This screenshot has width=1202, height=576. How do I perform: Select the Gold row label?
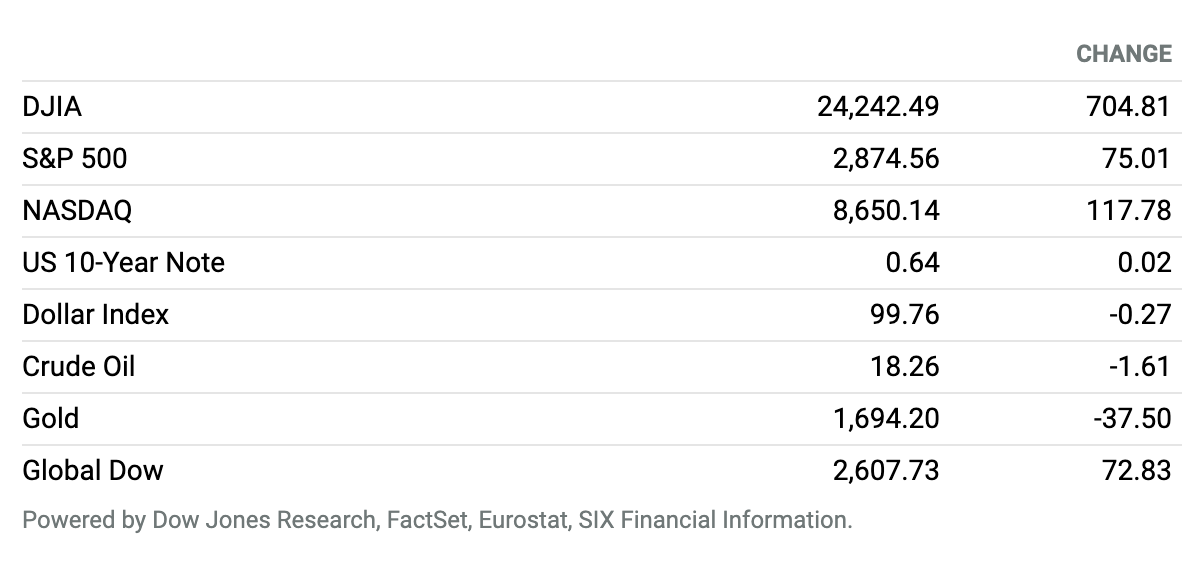51,418
